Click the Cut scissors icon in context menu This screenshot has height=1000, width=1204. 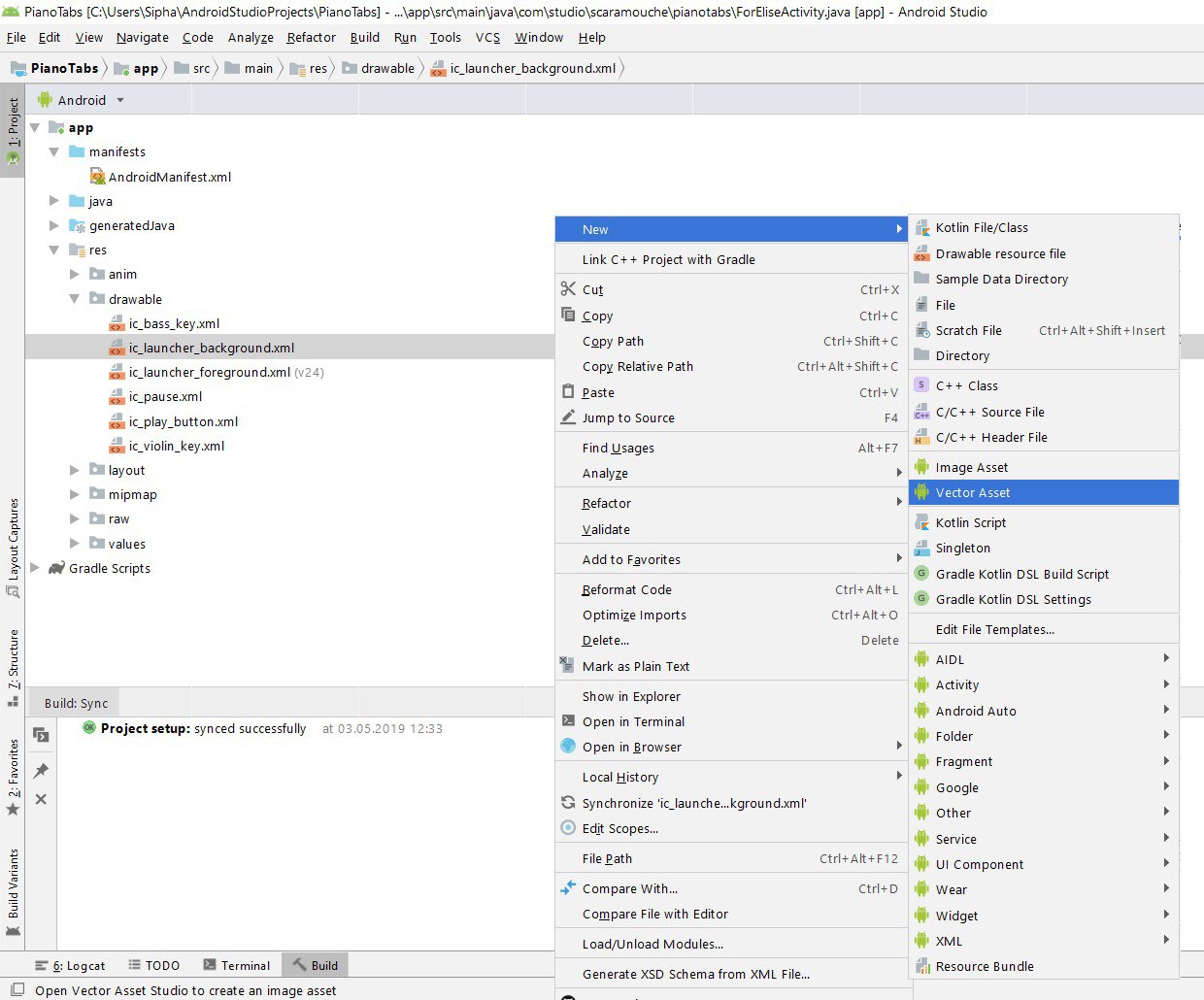click(x=568, y=288)
